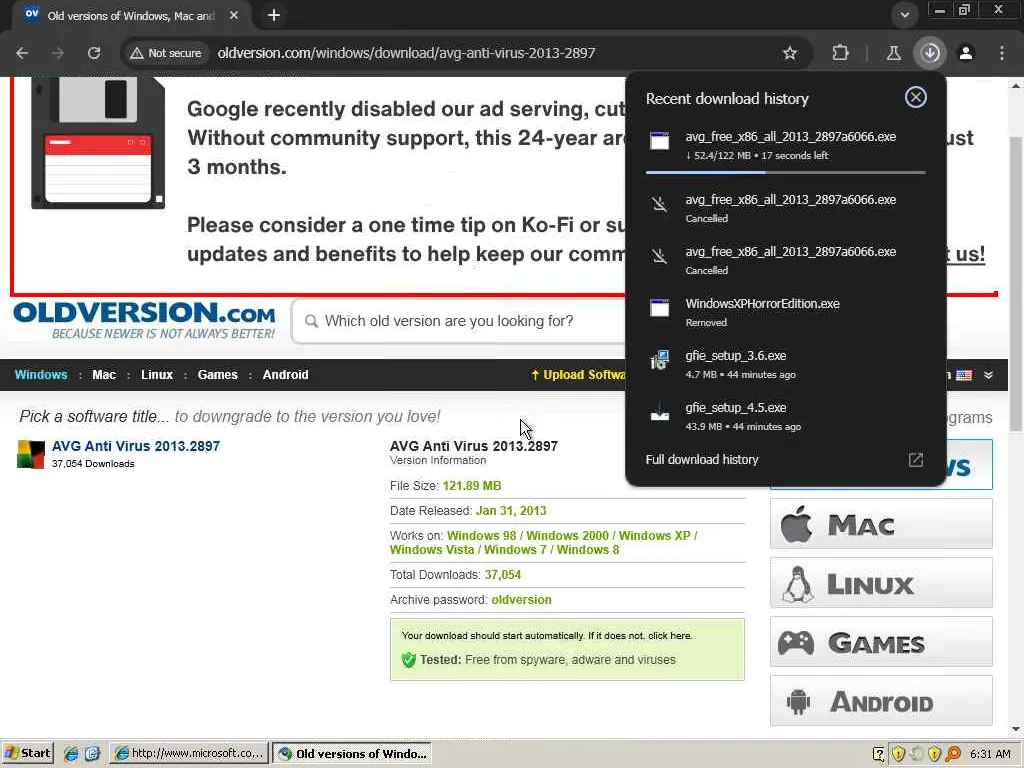Select the Mac nav menu item
The image size is (1024, 768).
tap(104, 375)
